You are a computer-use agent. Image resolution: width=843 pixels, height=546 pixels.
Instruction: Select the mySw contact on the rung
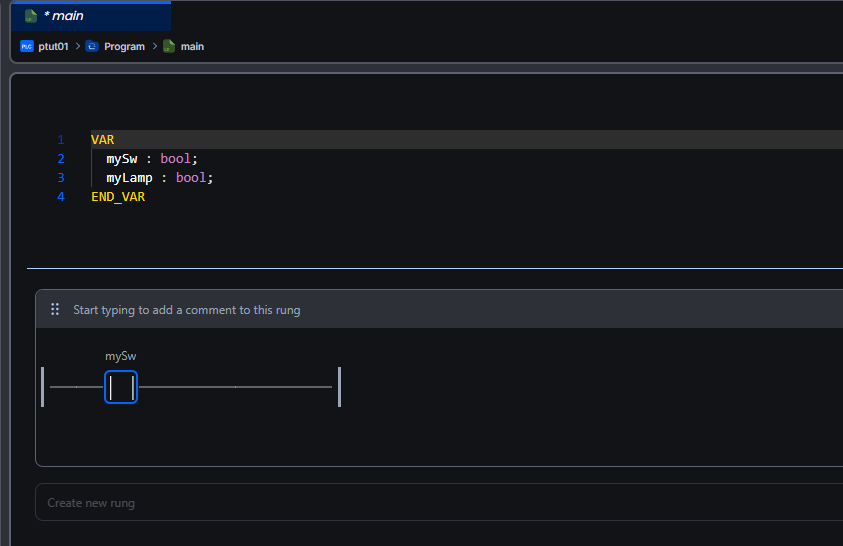(x=121, y=387)
